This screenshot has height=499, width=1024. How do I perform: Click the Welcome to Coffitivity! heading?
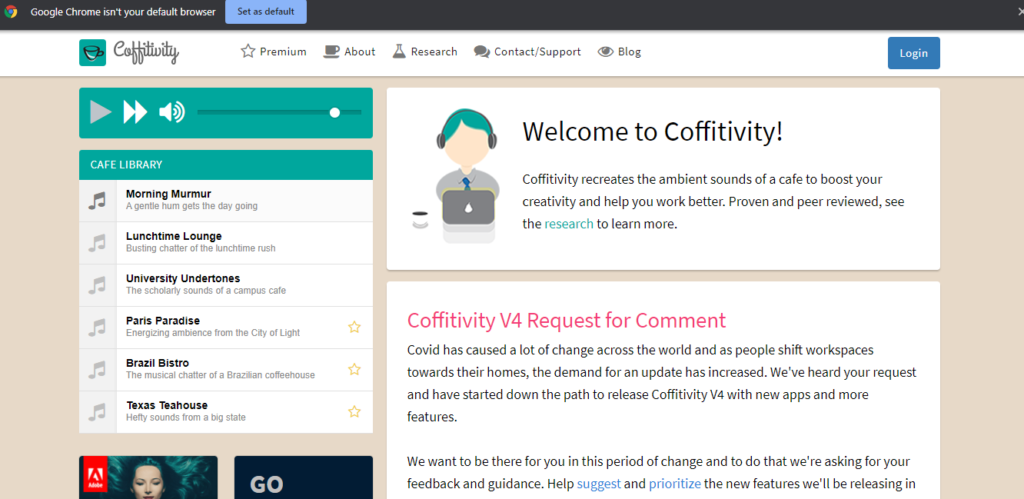click(652, 132)
